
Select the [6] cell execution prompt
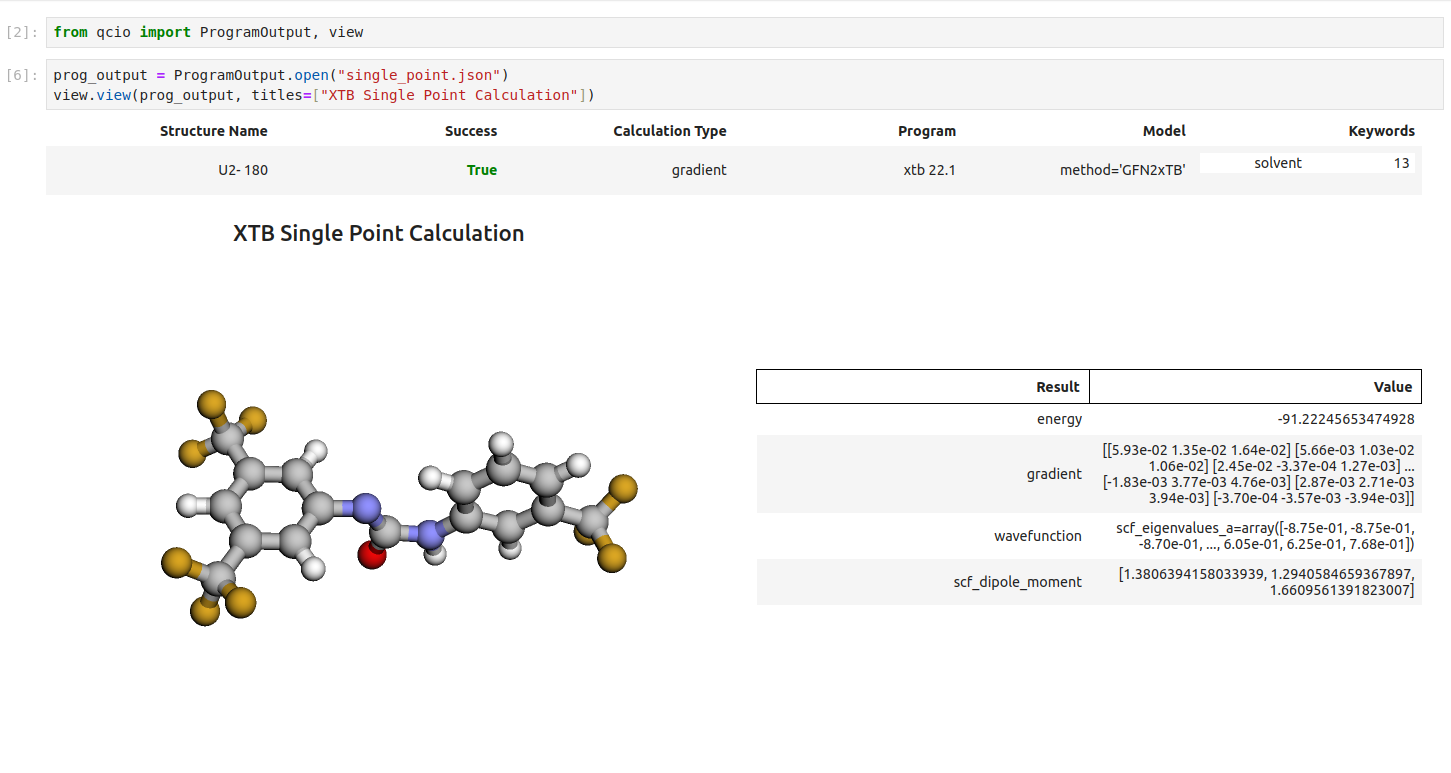tap(22, 75)
